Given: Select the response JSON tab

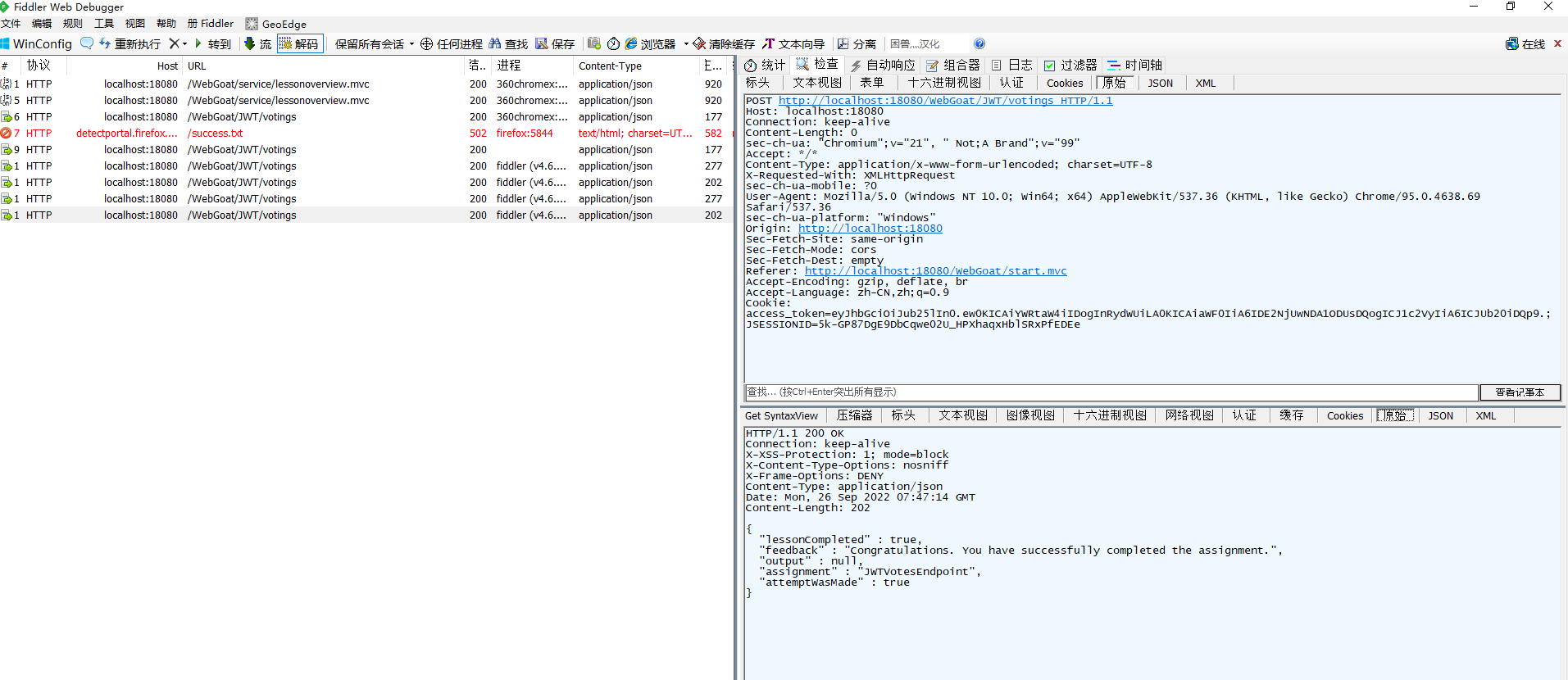Looking at the screenshot, I should click(1440, 415).
